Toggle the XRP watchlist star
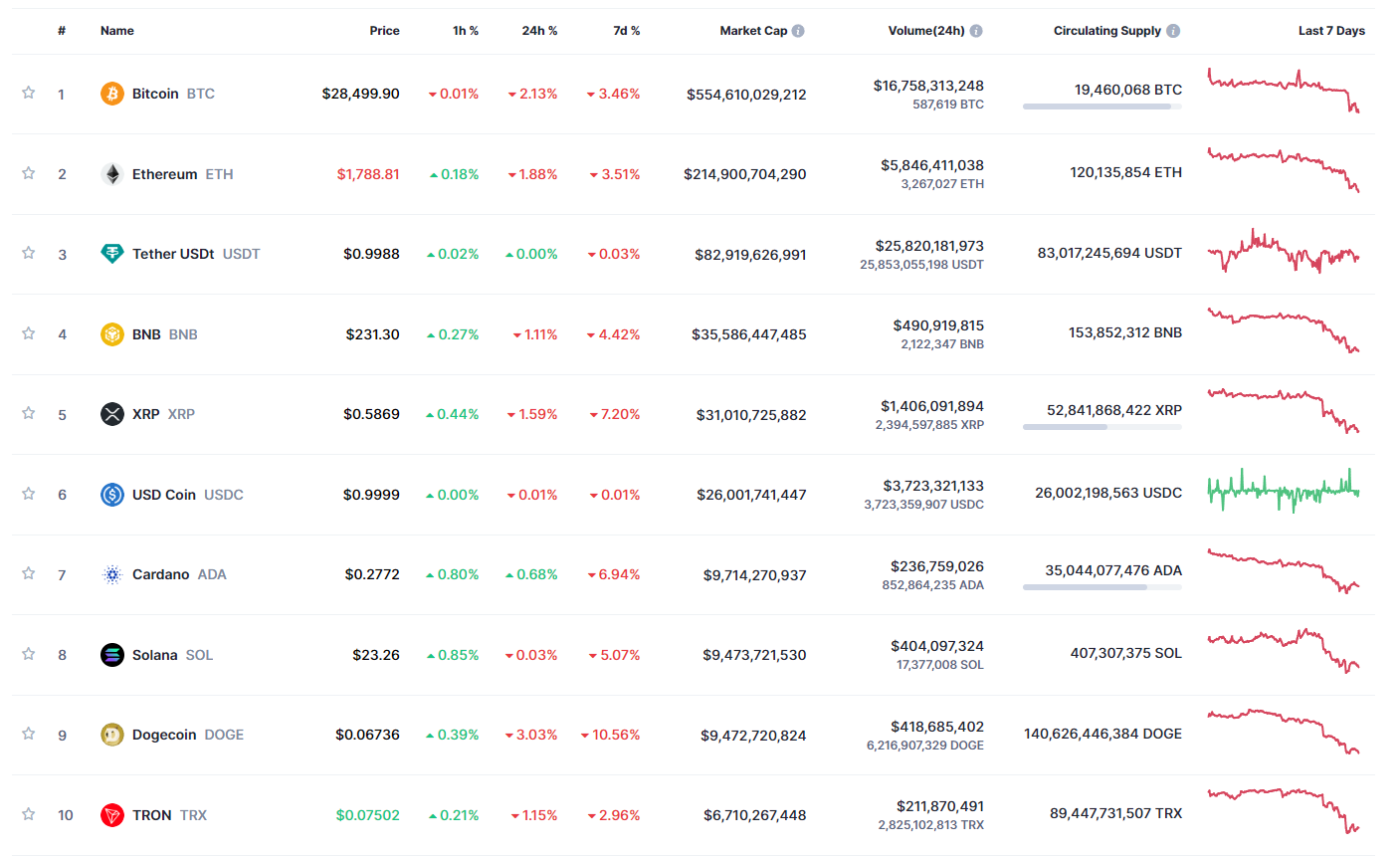The width and height of the screenshot is (1400, 856). pos(29,413)
